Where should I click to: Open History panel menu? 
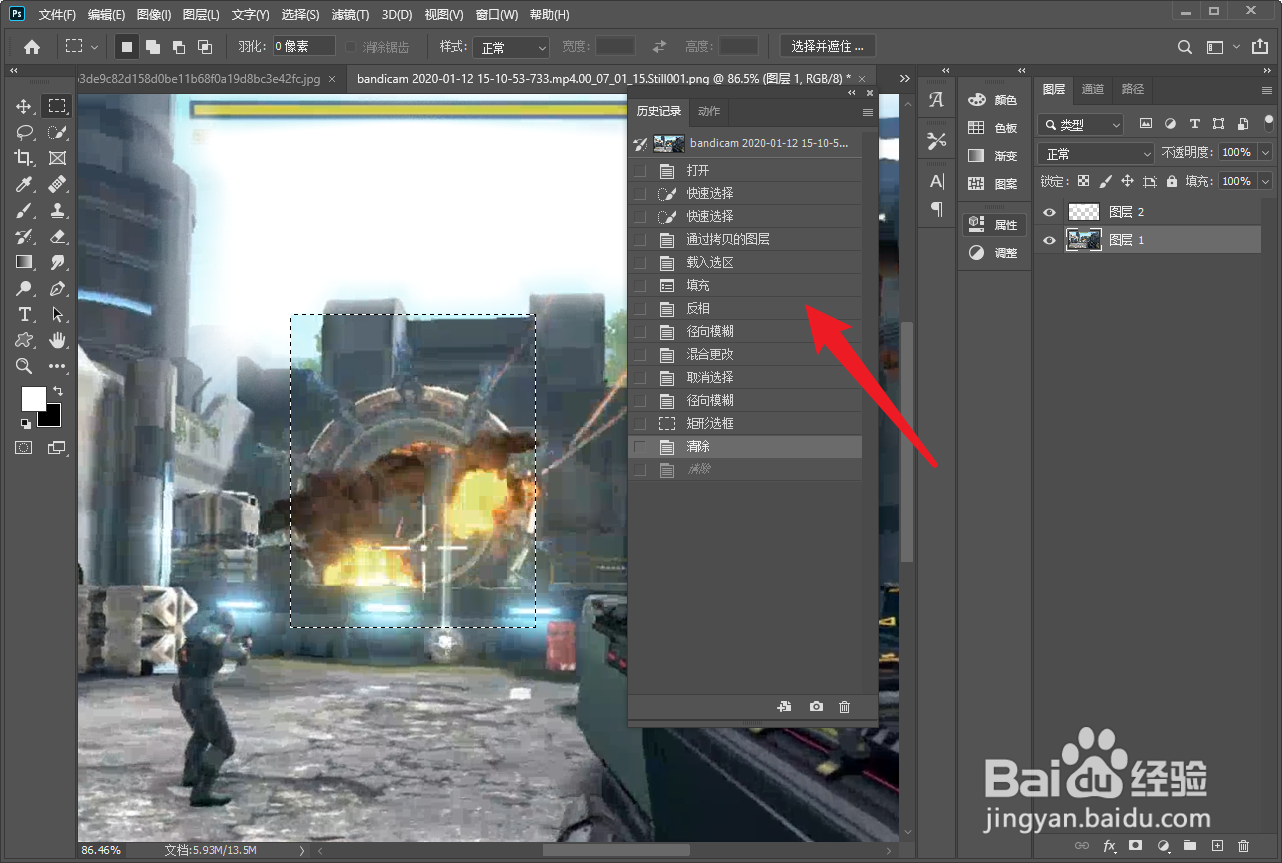[868, 113]
